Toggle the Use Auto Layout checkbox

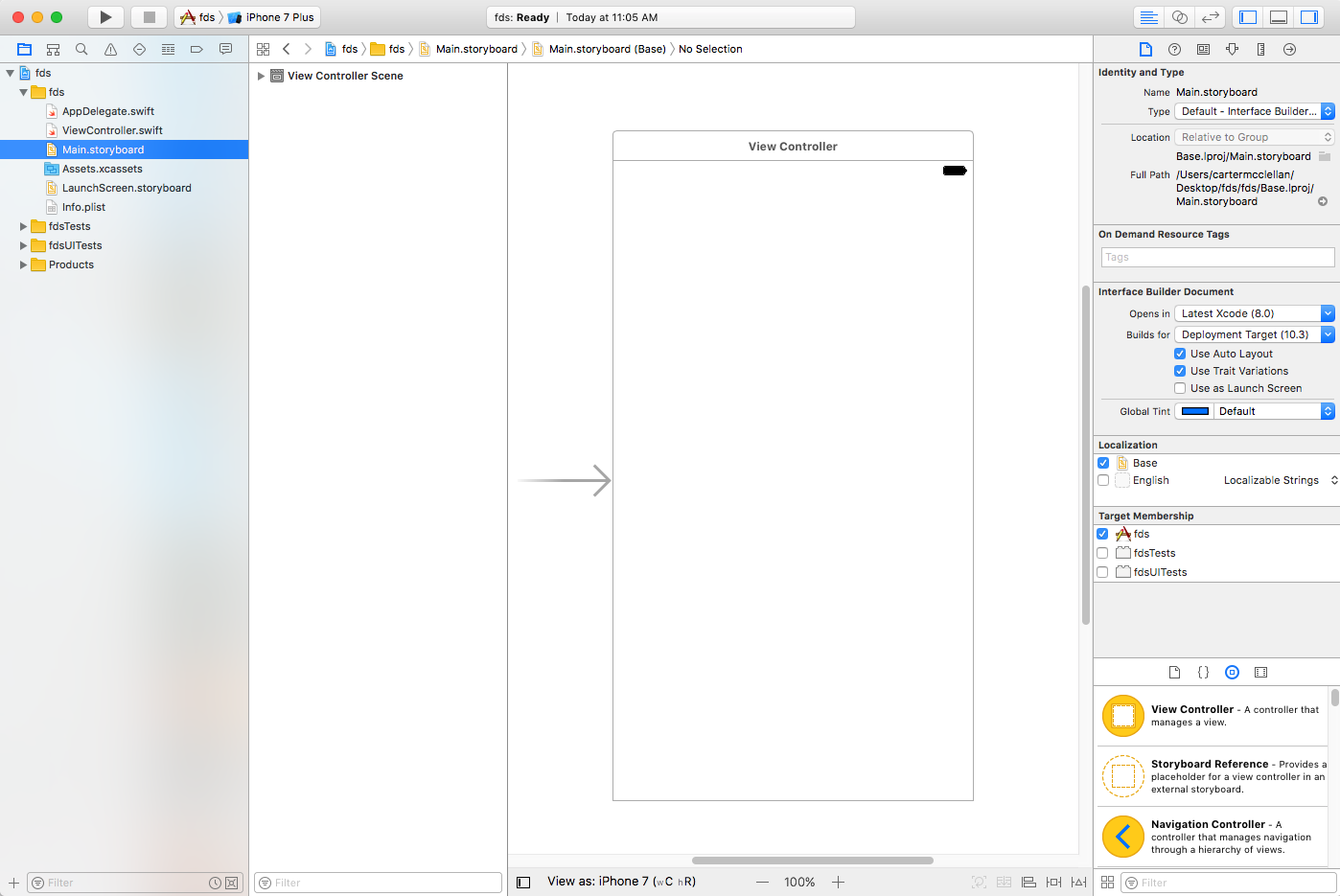coord(1180,354)
